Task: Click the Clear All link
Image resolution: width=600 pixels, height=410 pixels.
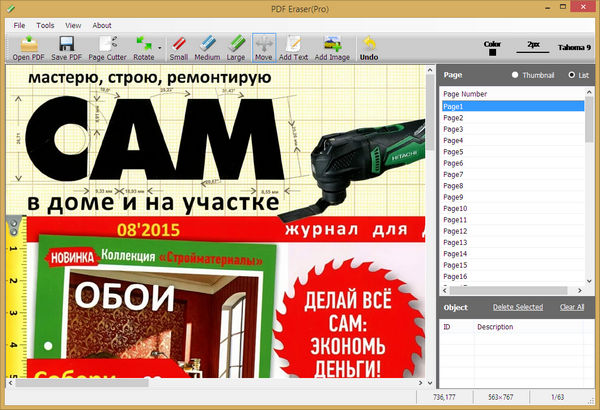Action: pyautogui.click(x=572, y=307)
